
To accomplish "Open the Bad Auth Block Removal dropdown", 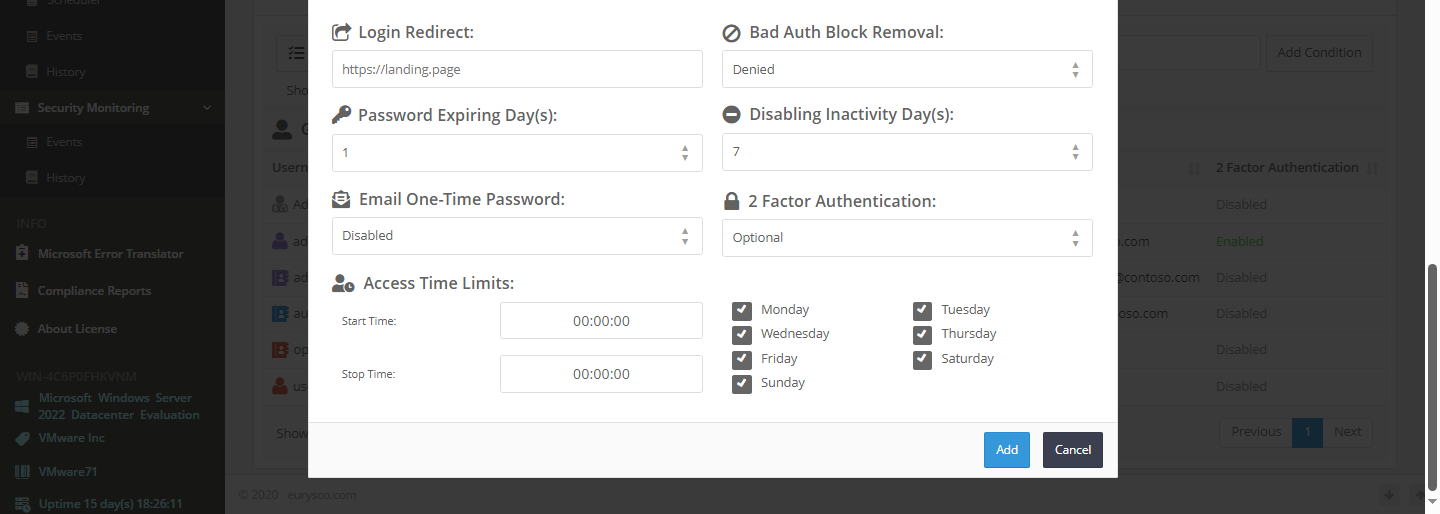I will [x=907, y=70].
